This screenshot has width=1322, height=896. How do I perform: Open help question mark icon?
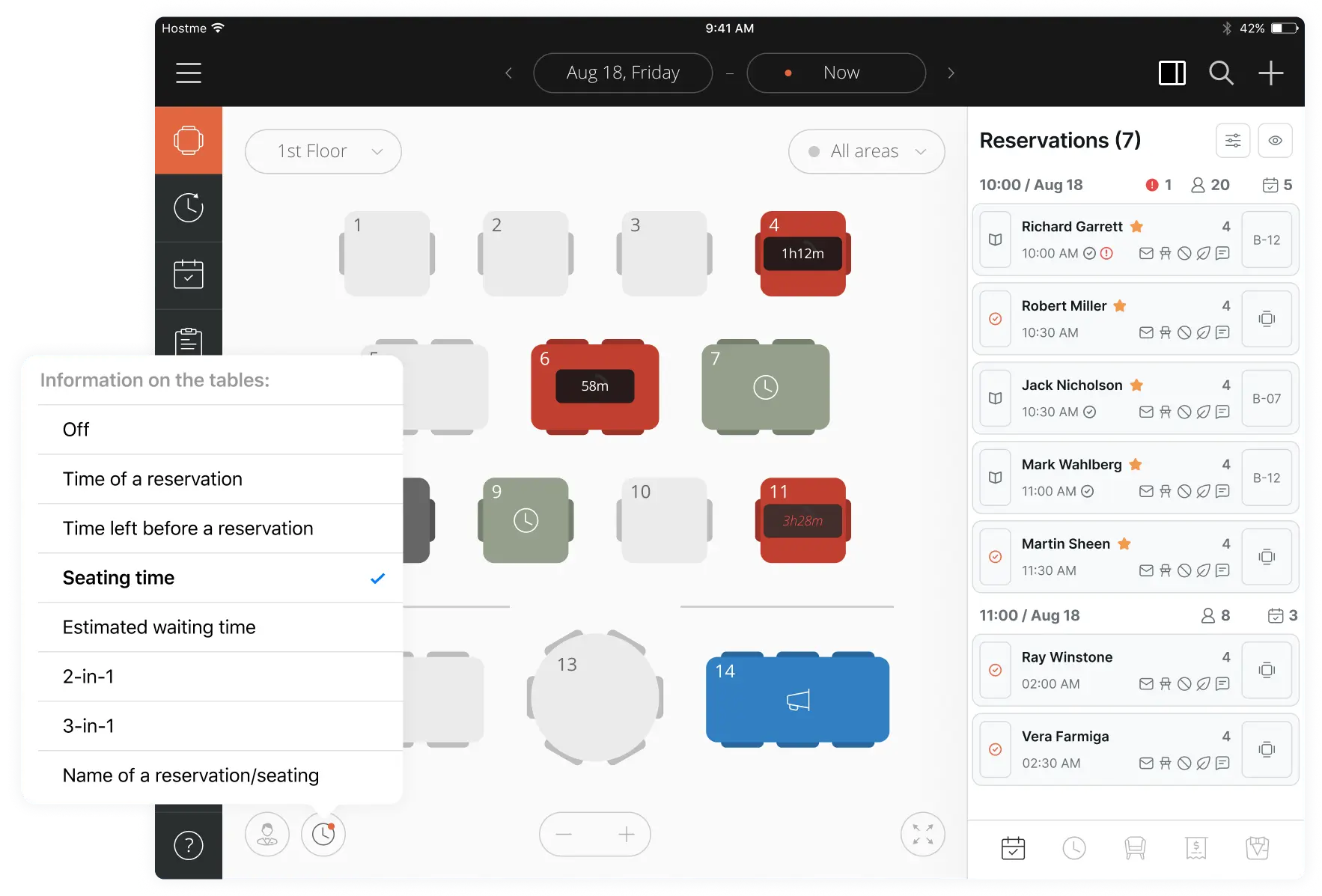[189, 845]
